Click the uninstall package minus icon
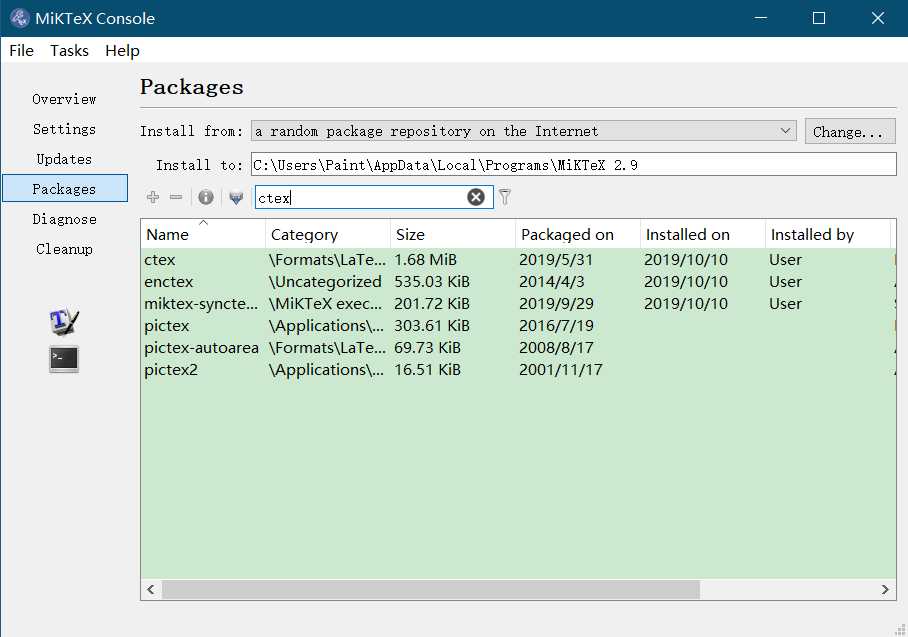 point(176,197)
